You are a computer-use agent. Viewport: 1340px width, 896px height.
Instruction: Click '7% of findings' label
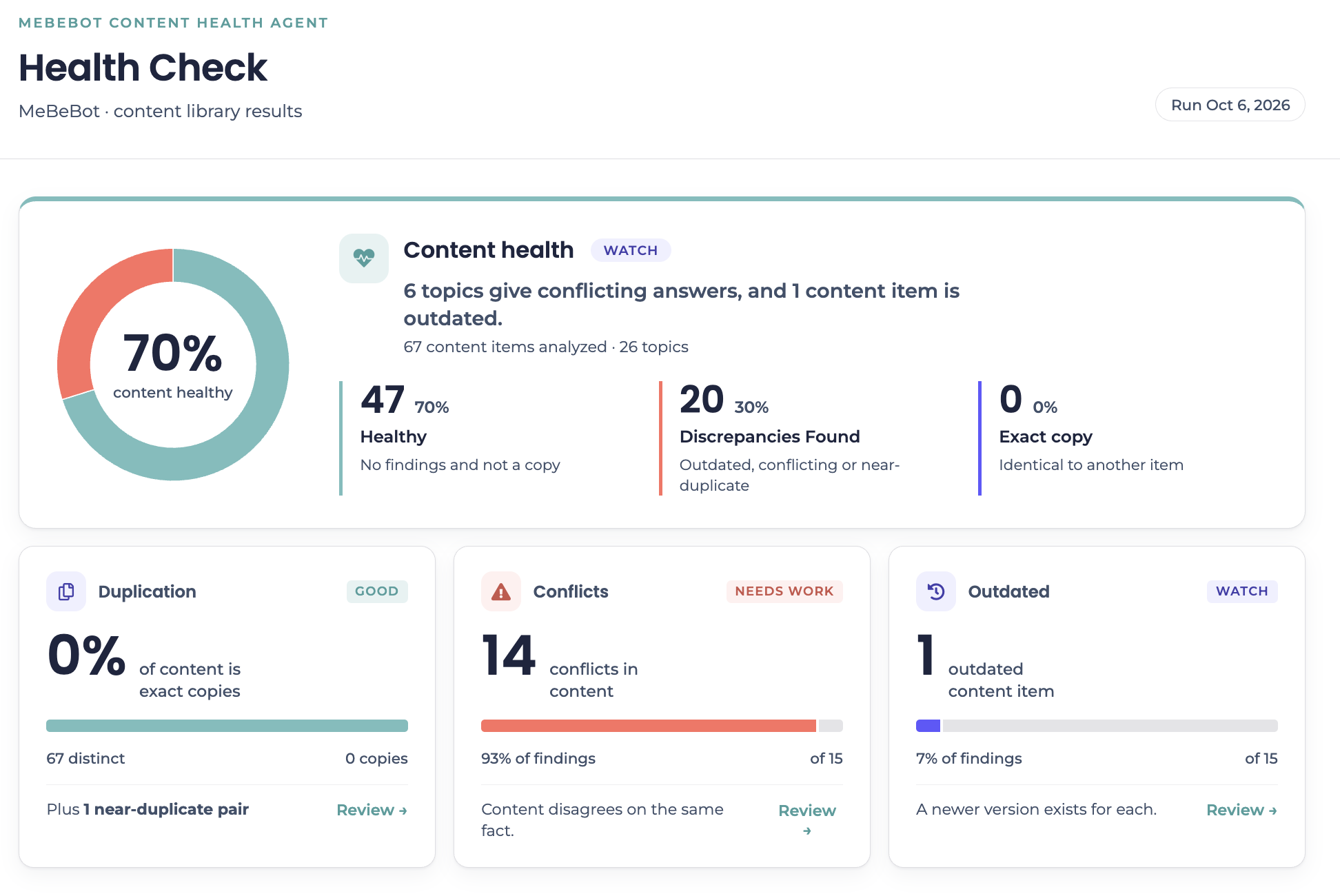point(969,758)
